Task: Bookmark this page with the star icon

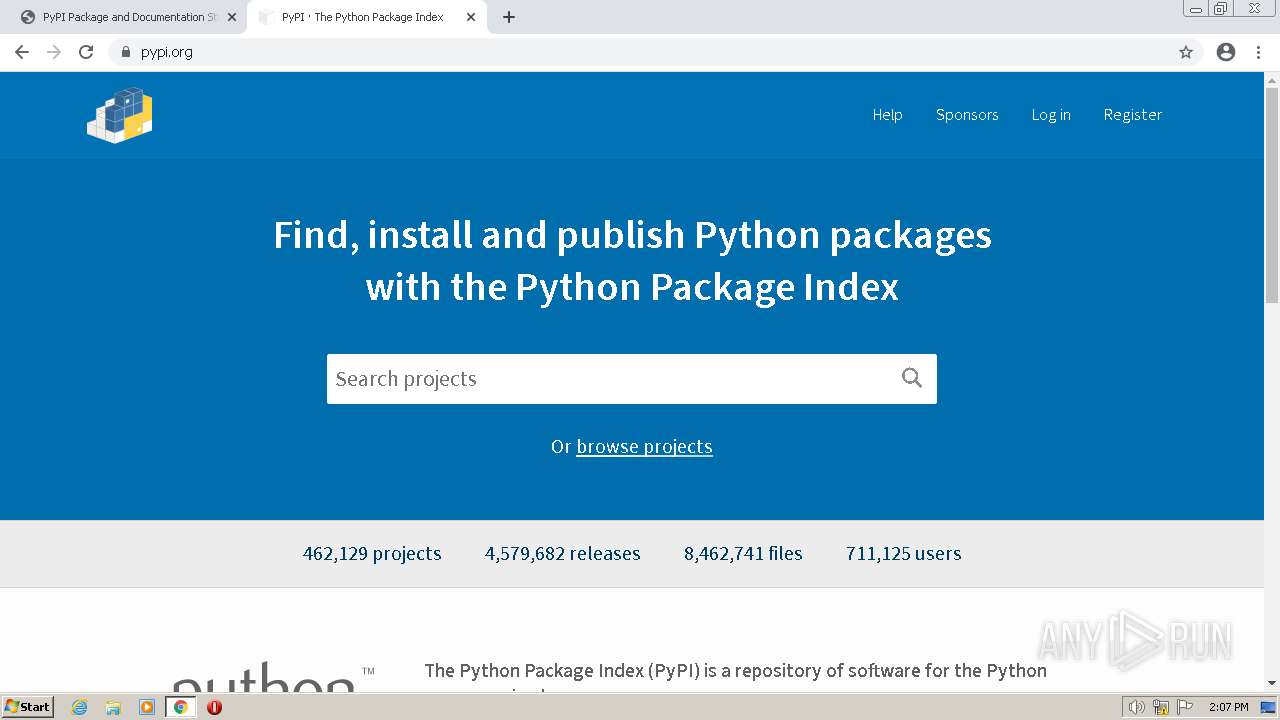Action: point(1186,52)
